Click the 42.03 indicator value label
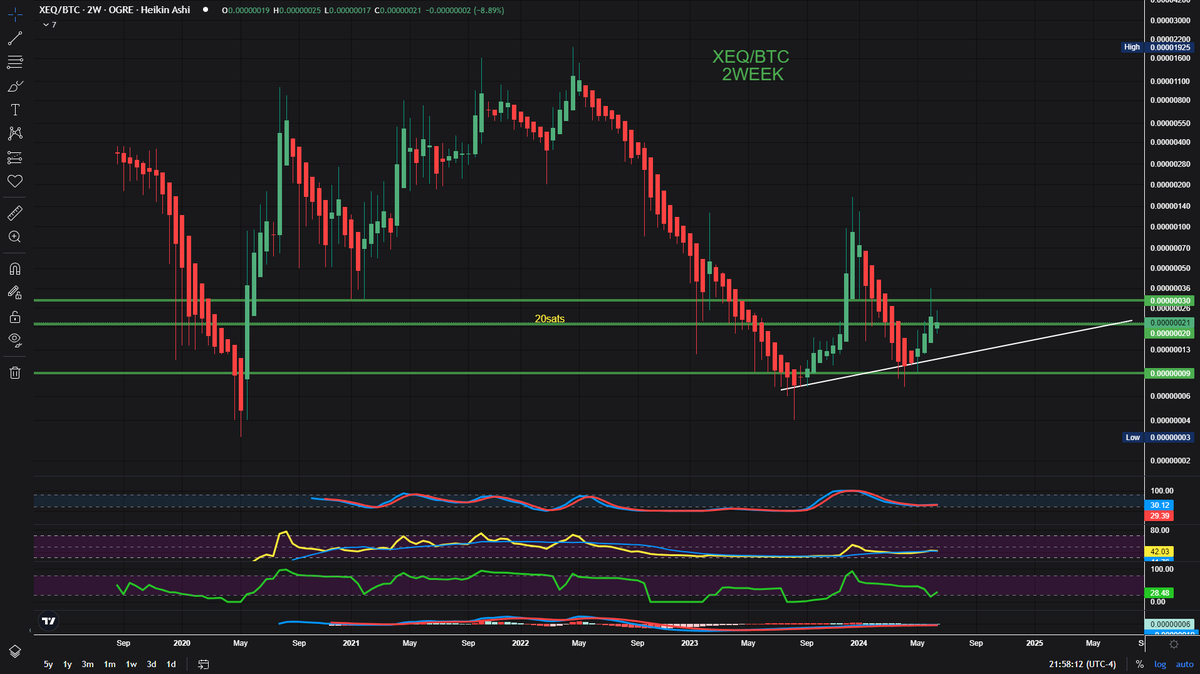 1161,552
